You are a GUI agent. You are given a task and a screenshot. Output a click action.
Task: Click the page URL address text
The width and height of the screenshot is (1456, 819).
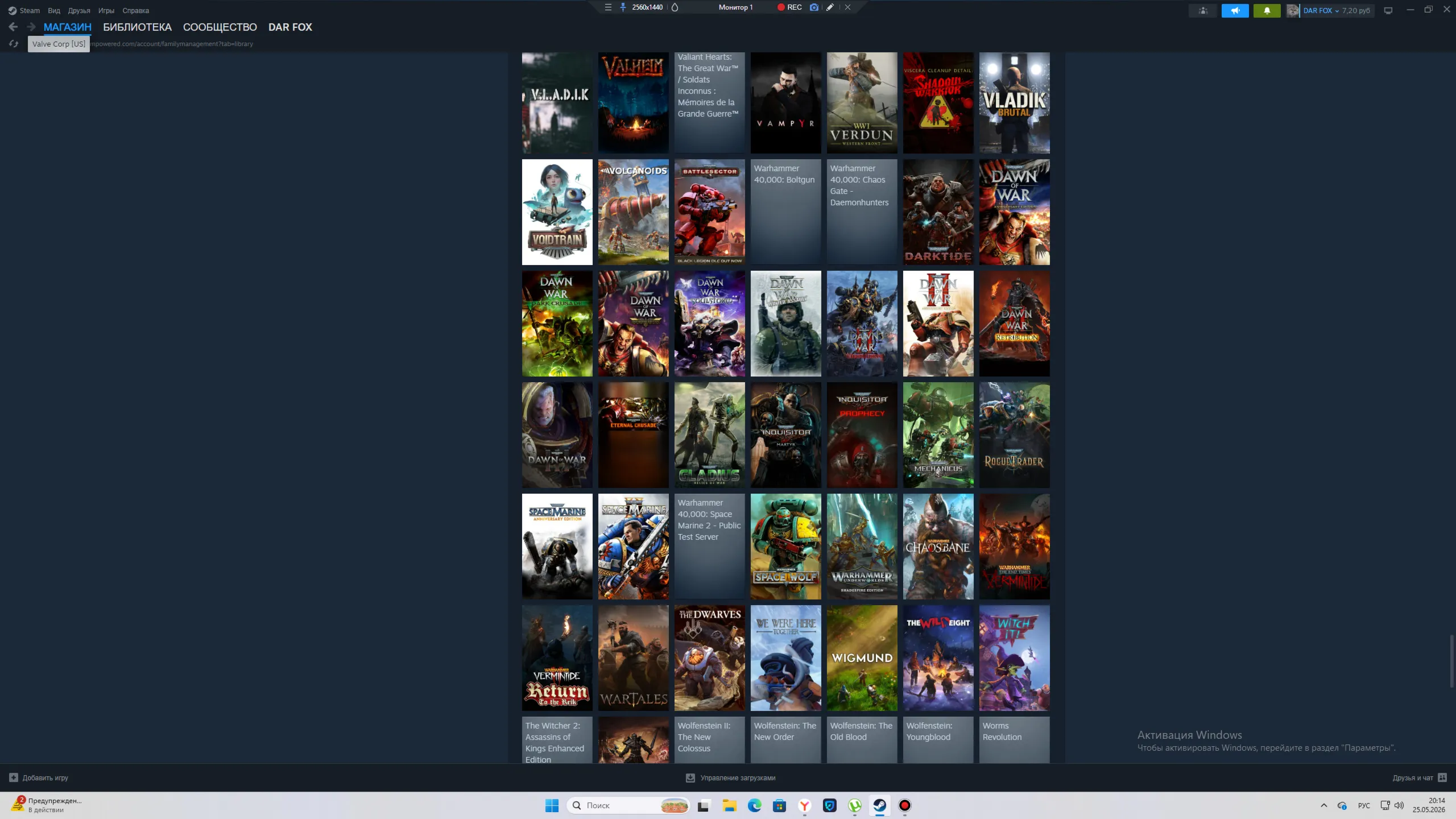(172, 44)
